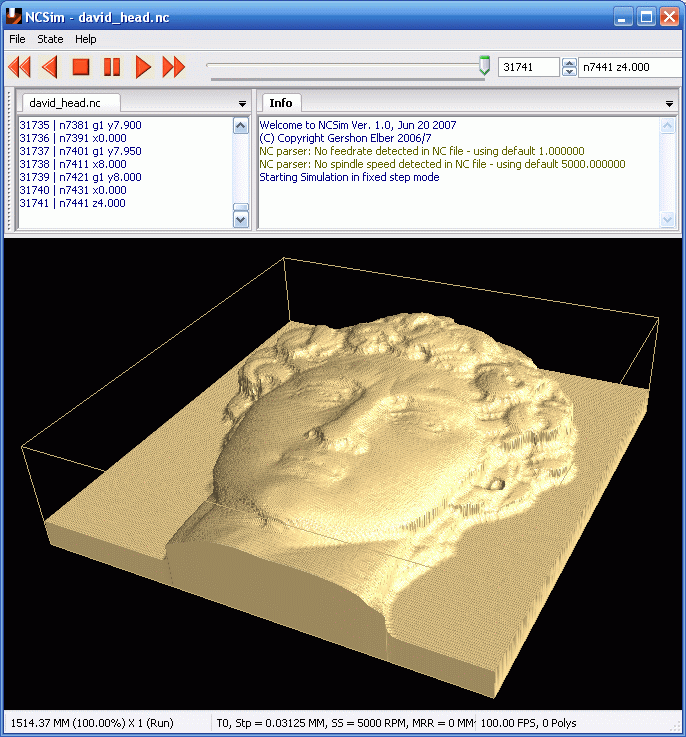Play the simulation forward
Image resolution: width=686 pixels, height=737 pixels.
(143, 67)
